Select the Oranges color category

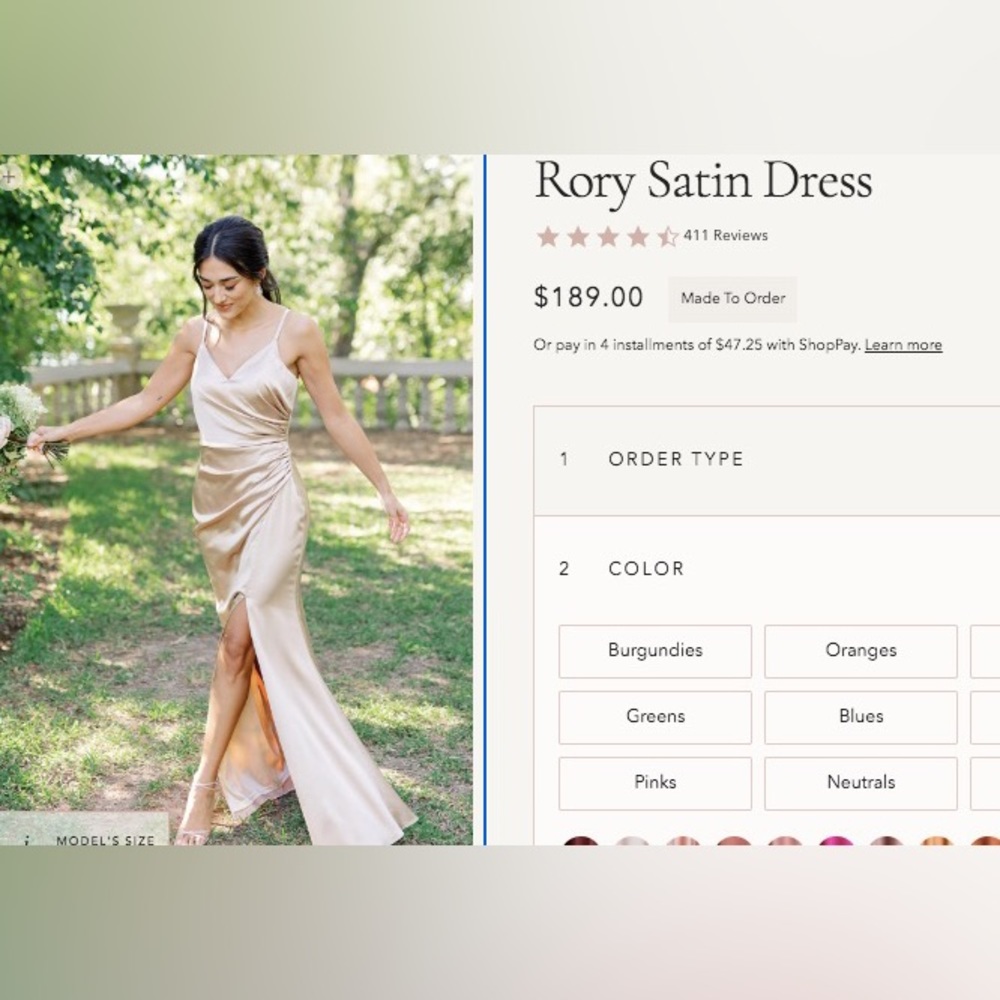pyautogui.click(x=860, y=651)
